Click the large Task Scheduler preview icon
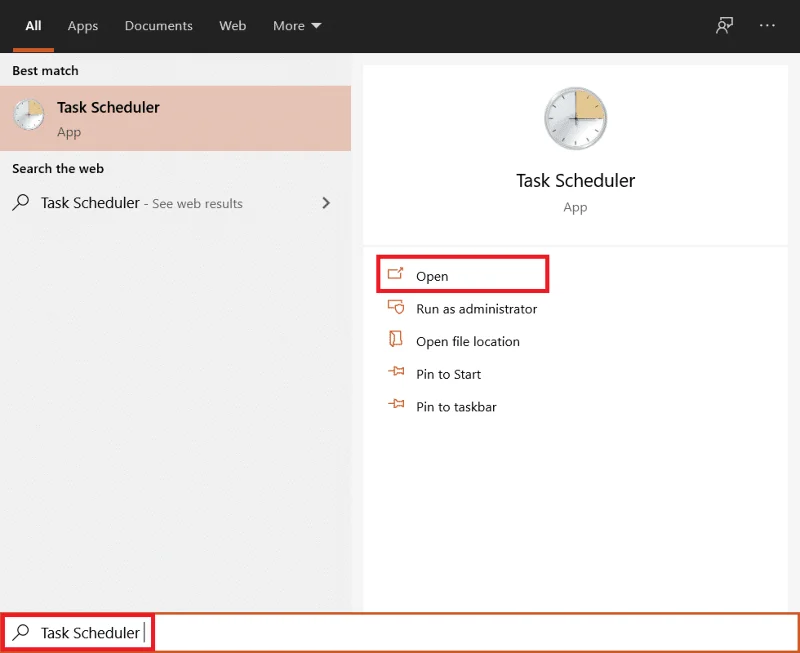Screen dimensions: 800x653 [576, 118]
